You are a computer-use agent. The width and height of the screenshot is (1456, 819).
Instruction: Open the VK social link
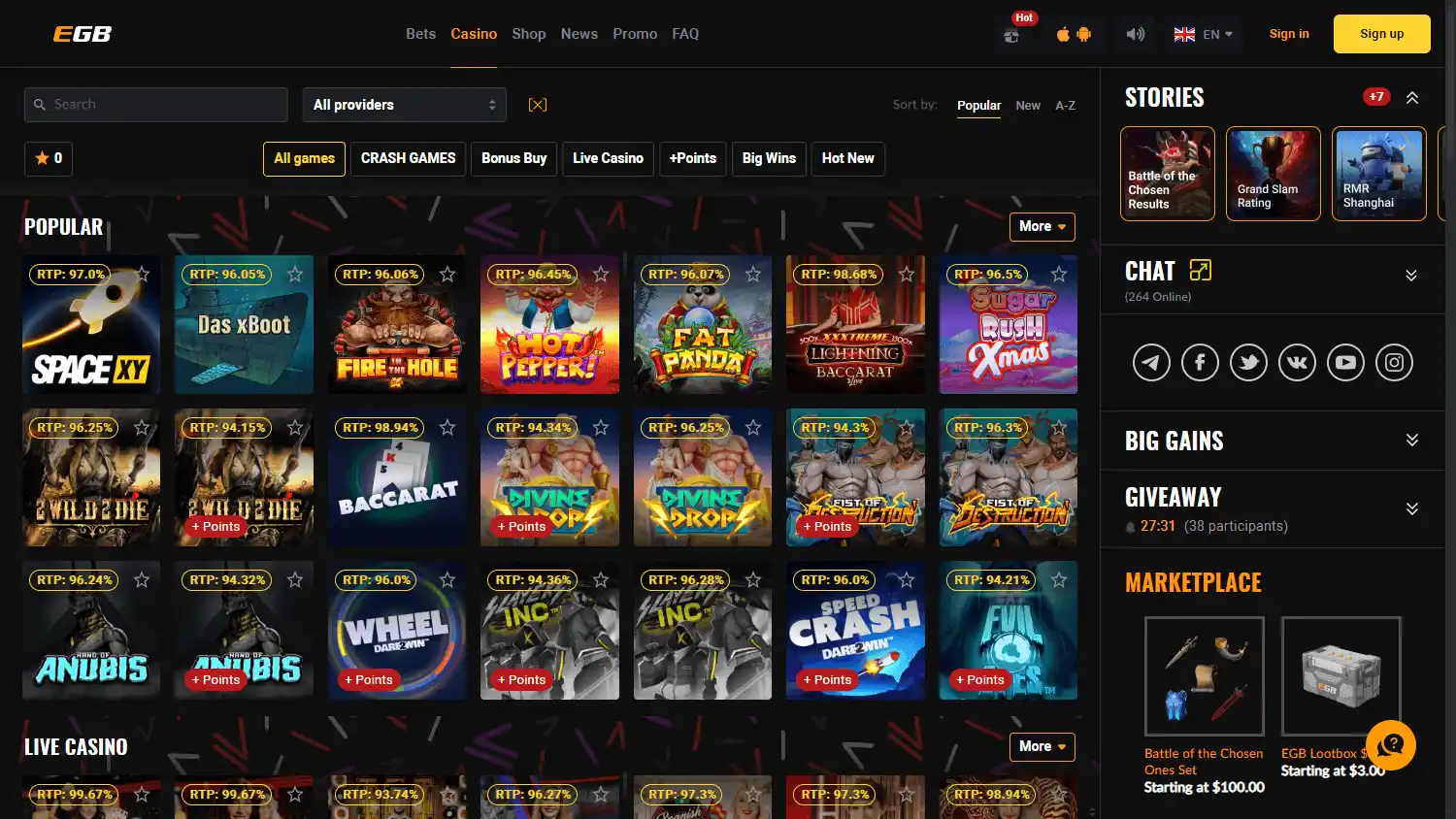1297,363
